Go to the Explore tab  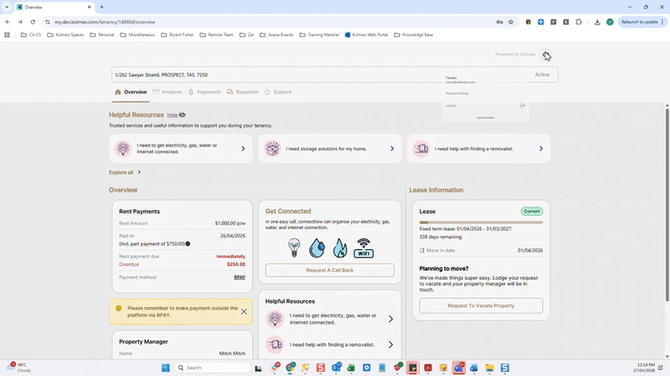click(278, 92)
